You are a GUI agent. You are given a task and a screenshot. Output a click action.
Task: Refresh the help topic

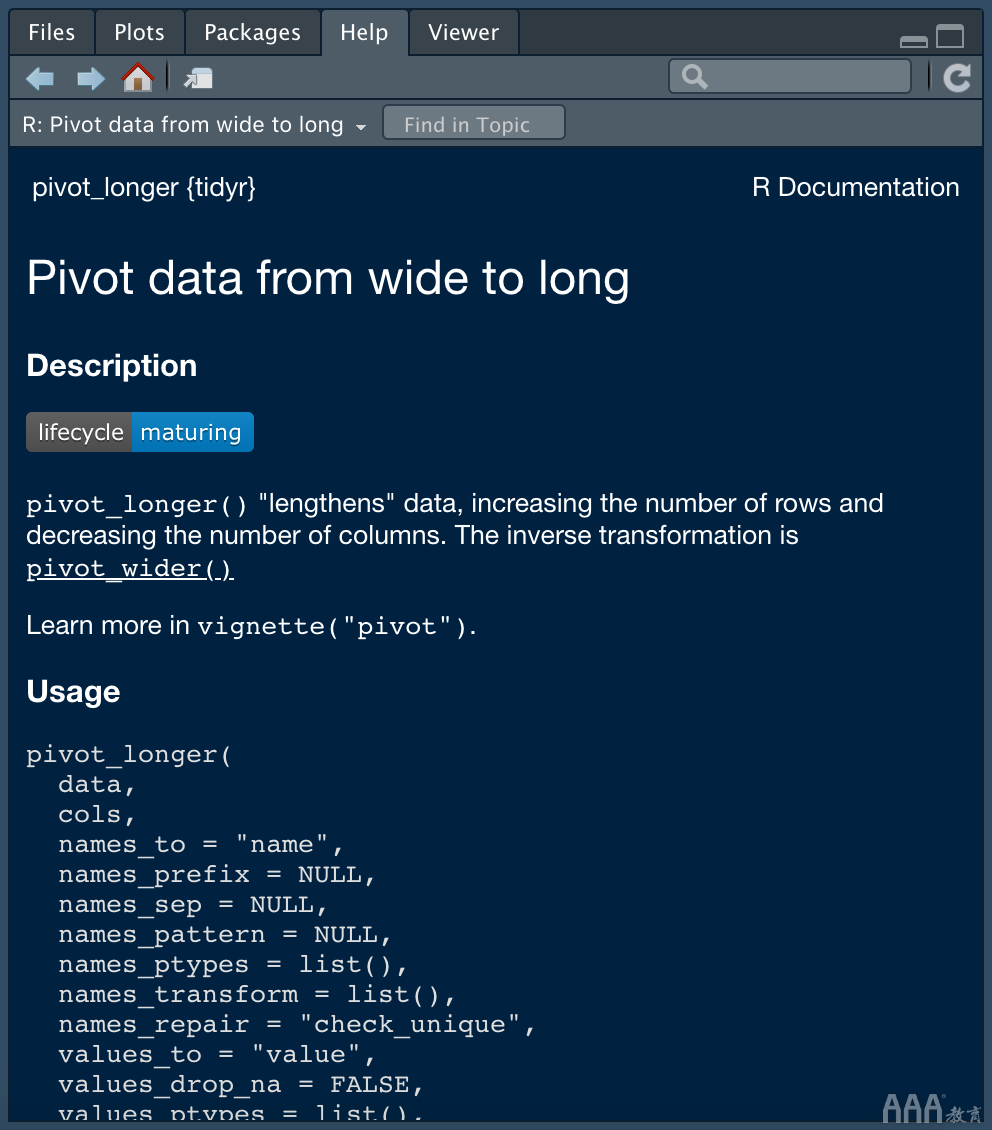click(957, 77)
